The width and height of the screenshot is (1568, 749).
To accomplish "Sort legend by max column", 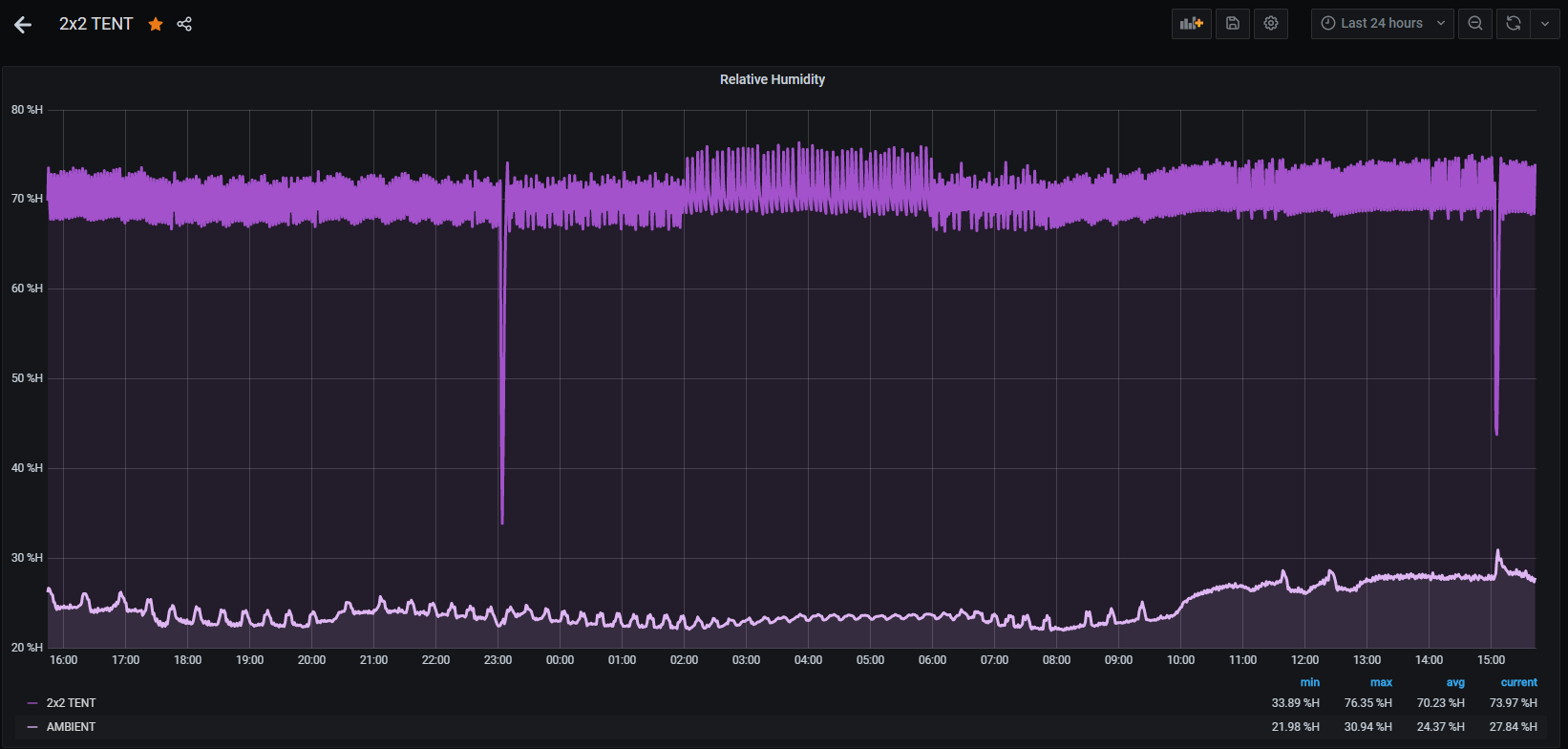I will [x=1381, y=682].
